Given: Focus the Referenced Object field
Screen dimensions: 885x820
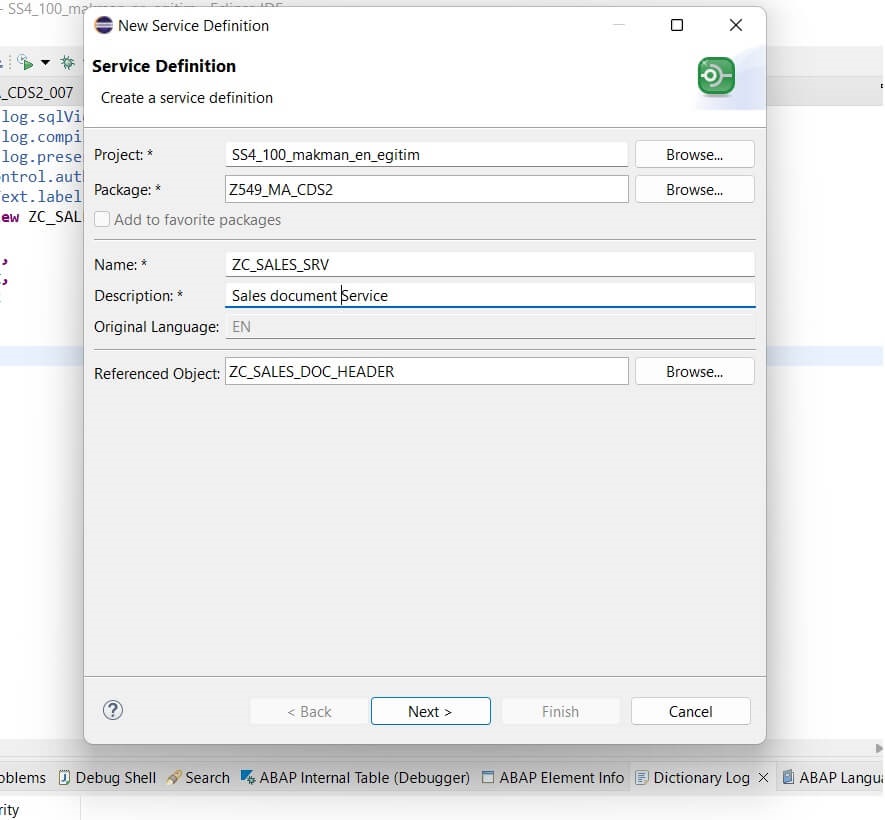Looking at the screenshot, I should [x=426, y=371].
